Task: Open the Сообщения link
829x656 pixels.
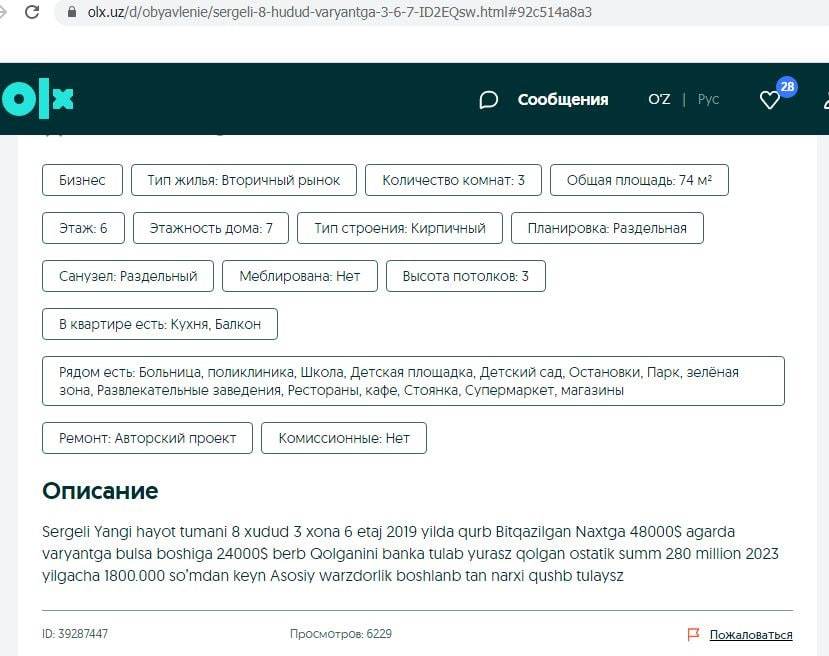Action: (562, 99)
